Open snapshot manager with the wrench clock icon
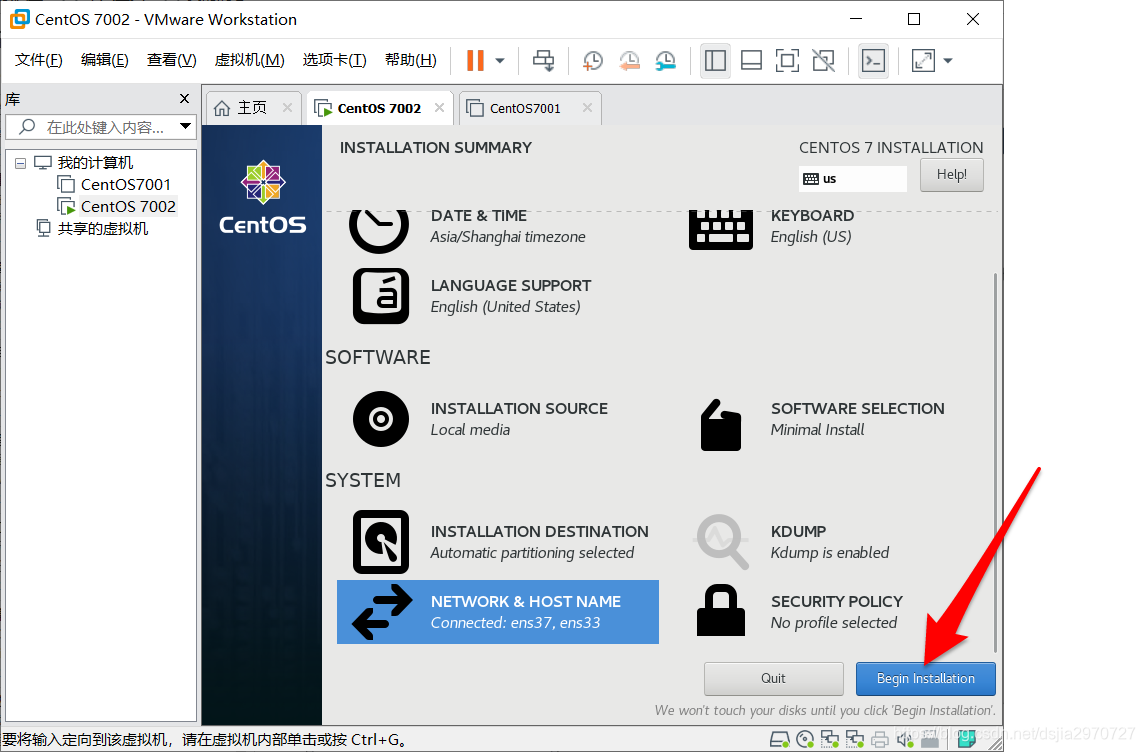This screenshot has height=752, width=1145. [x=665, y=61]
